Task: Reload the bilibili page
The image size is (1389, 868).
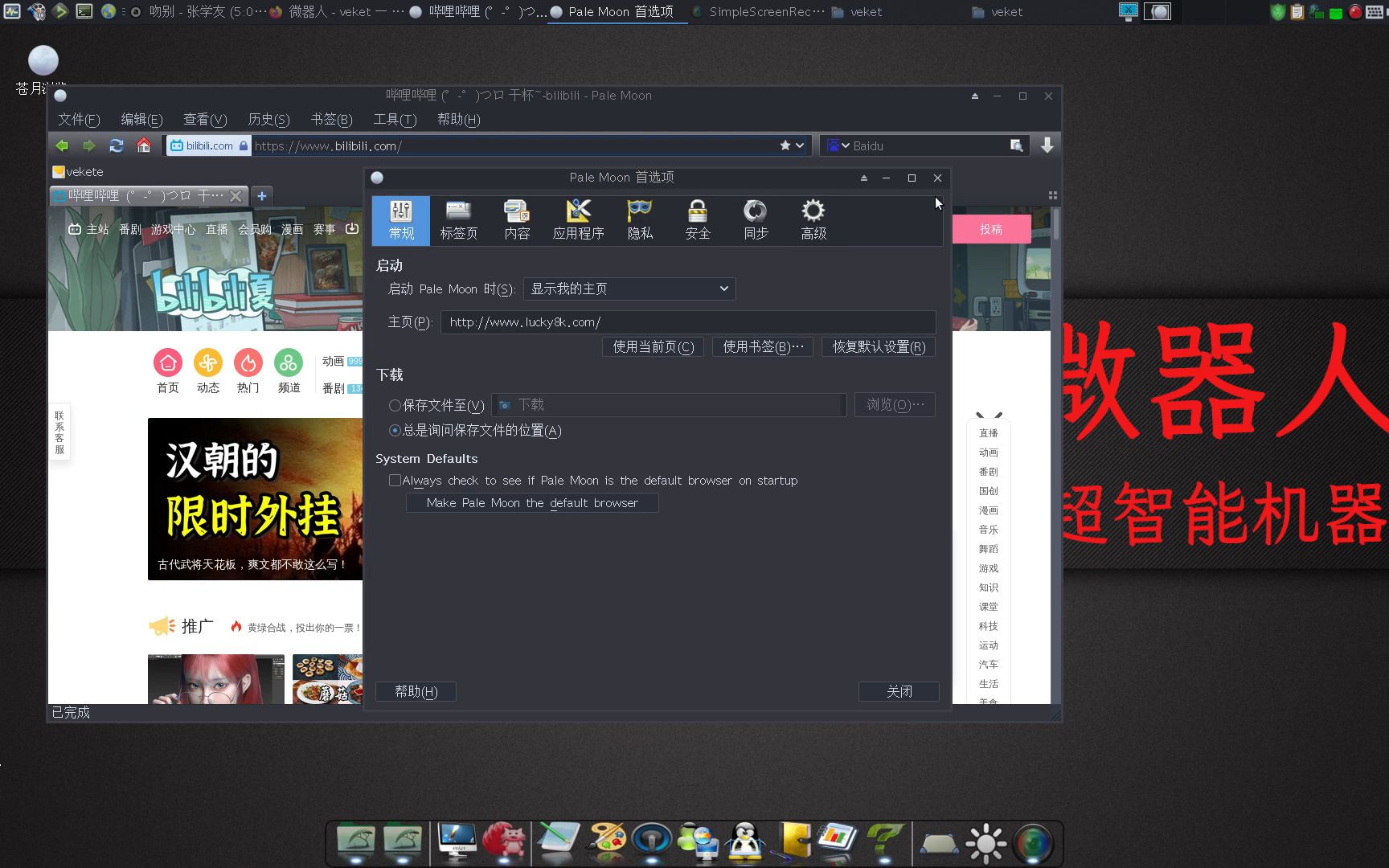Action: pos(117,145)
